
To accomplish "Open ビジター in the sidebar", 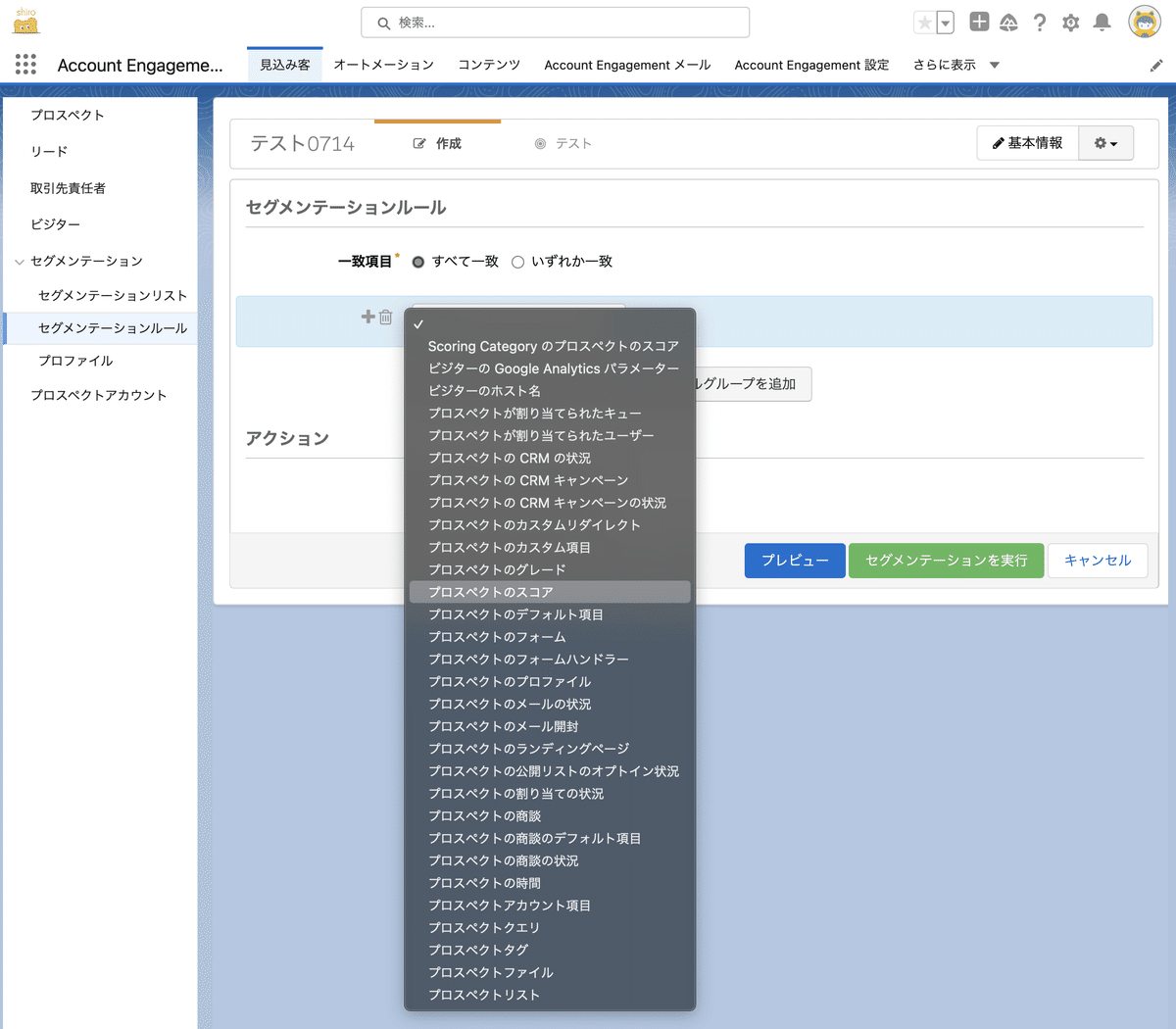I will pyautogui.click(x=56, y=224).
